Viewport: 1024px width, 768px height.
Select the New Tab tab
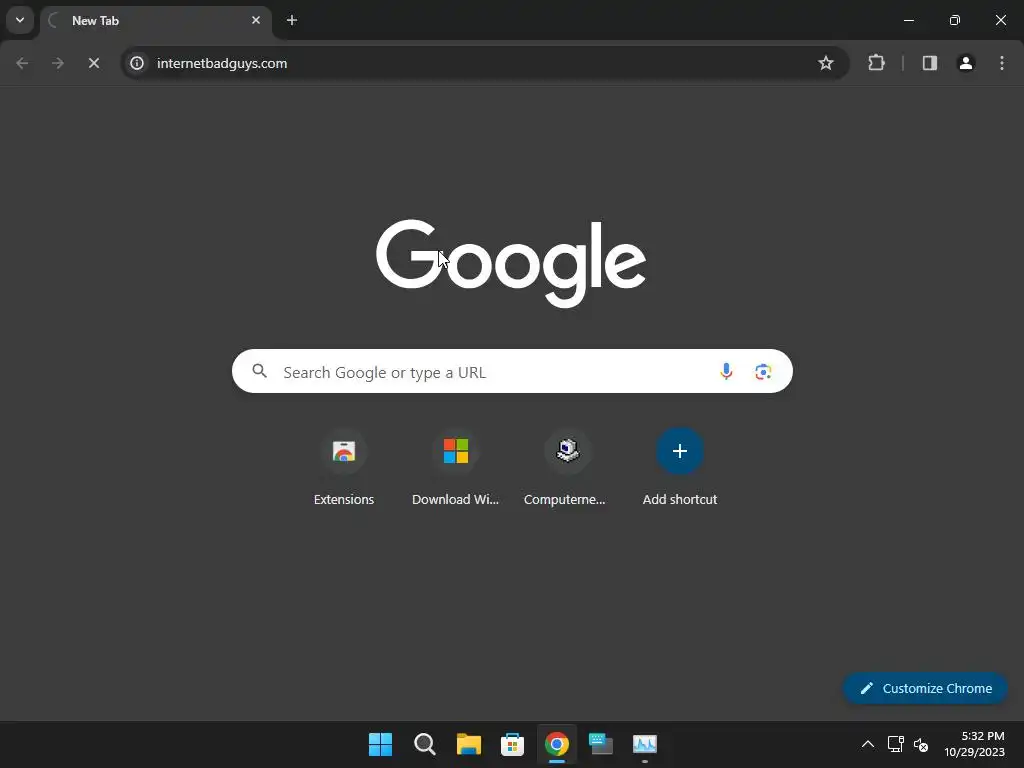point(155,21)
